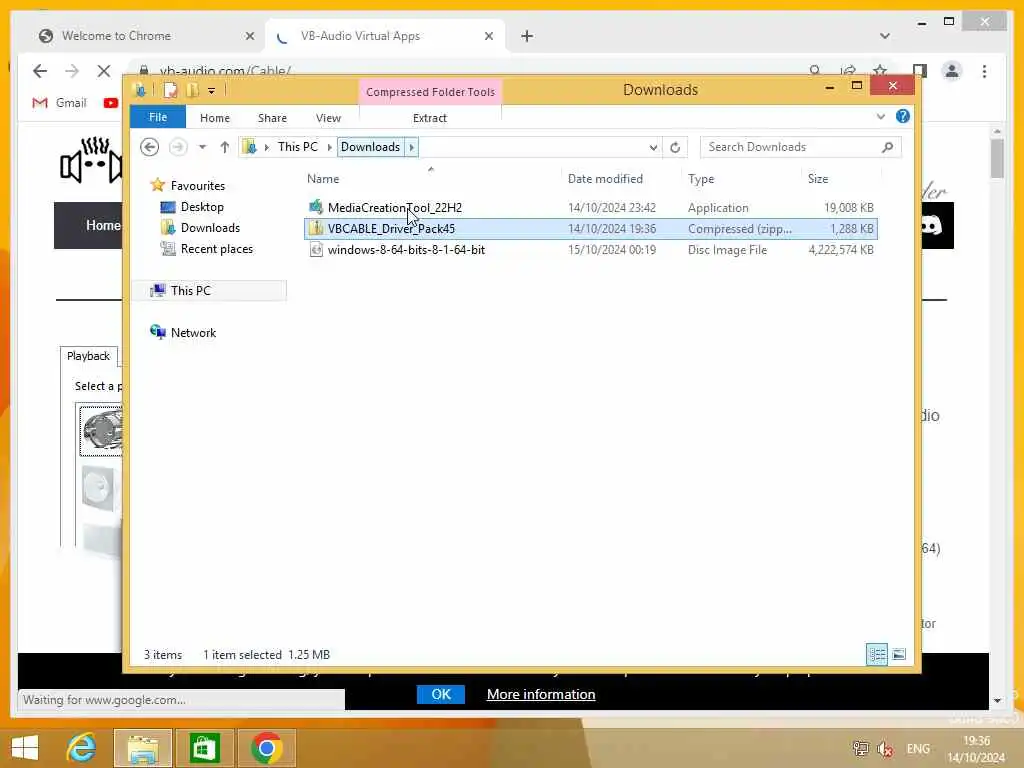
Task: Switch to the Welcome to Chrome tab
Action: 147,36
